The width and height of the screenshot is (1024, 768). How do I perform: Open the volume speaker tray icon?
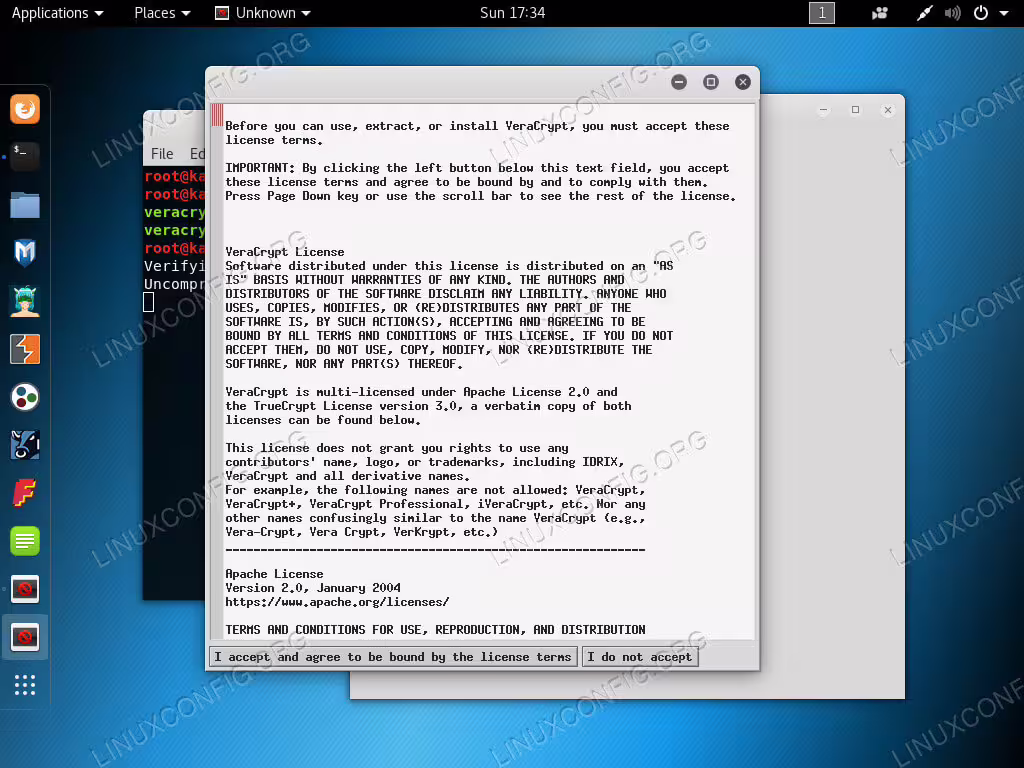[953, 13]
